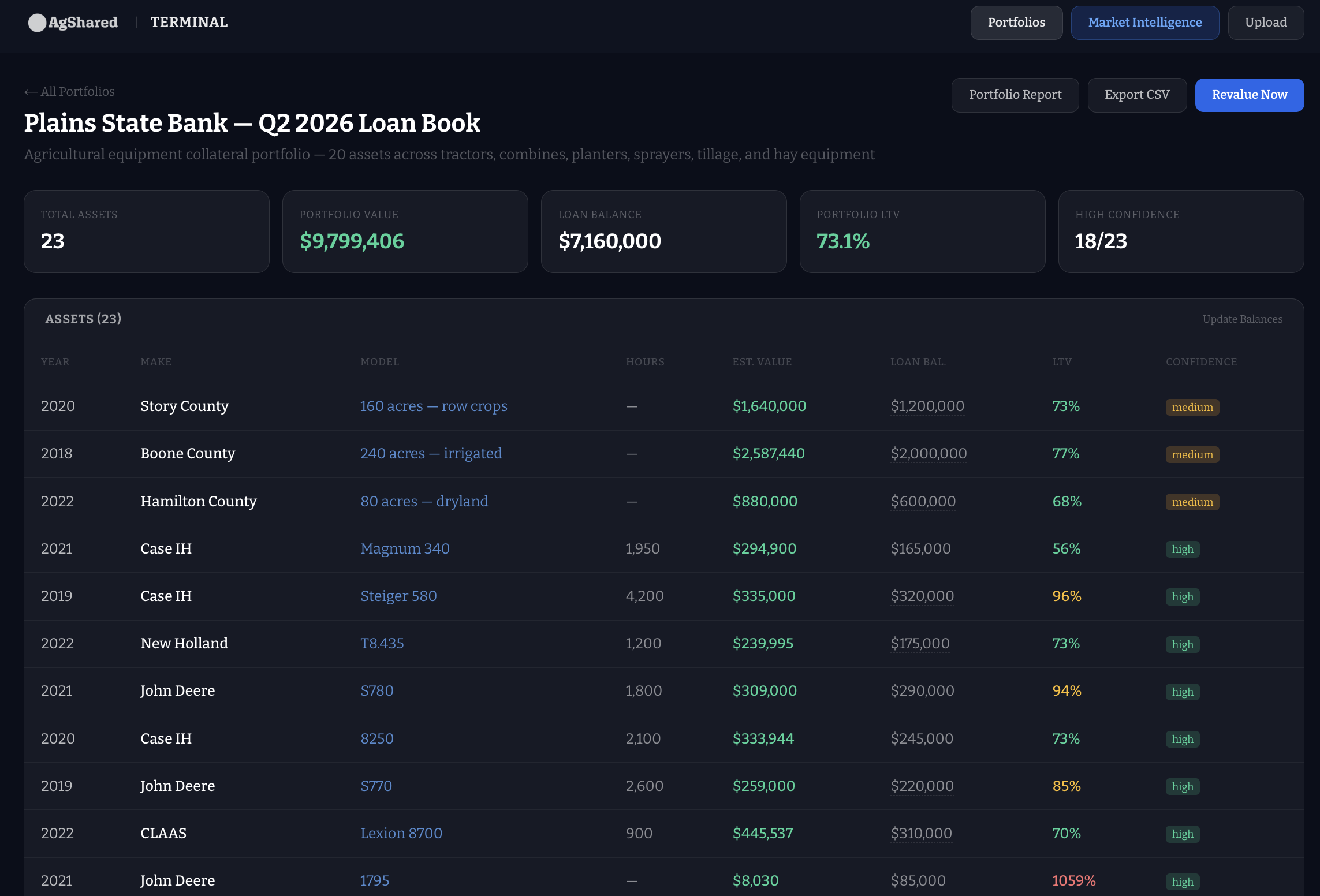Viewport: 1320px width, 896px height.
Task: Click the MODEL column header
Action: coord(379,361)
